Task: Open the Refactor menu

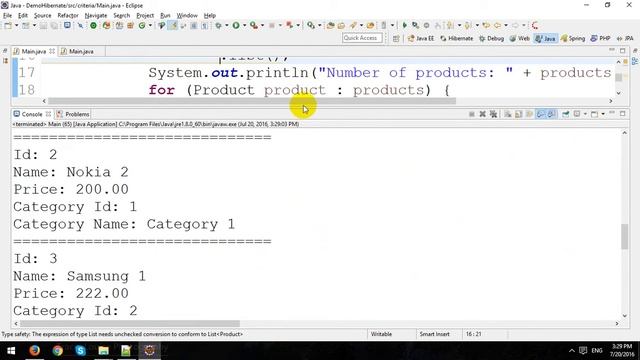Action: point(68,16)
